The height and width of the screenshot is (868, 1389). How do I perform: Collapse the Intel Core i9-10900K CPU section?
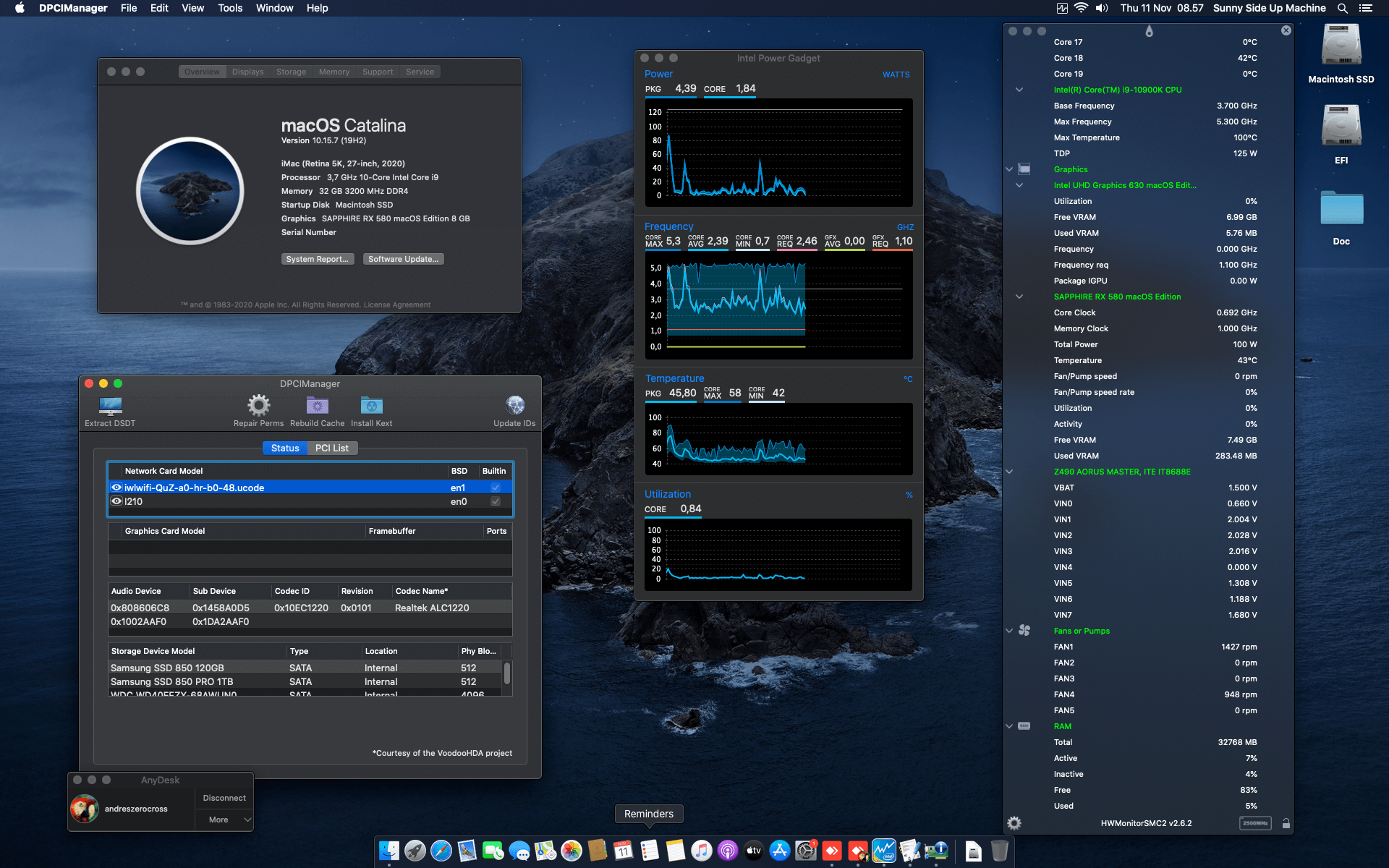click(1019, 90)
